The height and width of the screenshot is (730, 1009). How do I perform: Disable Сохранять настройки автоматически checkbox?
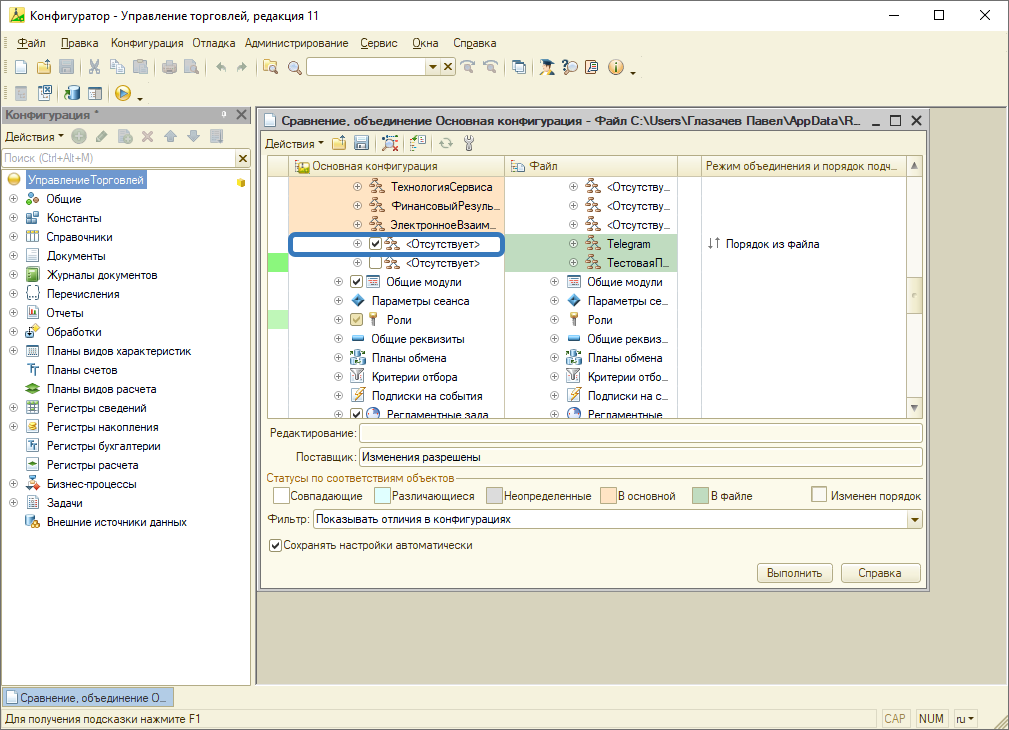(275, 546)
